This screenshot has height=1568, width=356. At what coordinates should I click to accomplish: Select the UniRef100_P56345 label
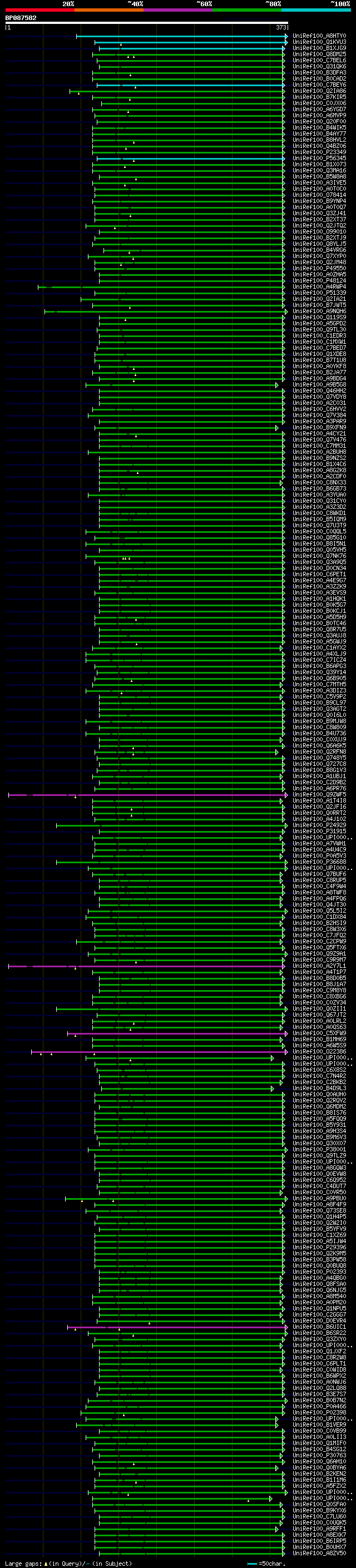[319, 159]
